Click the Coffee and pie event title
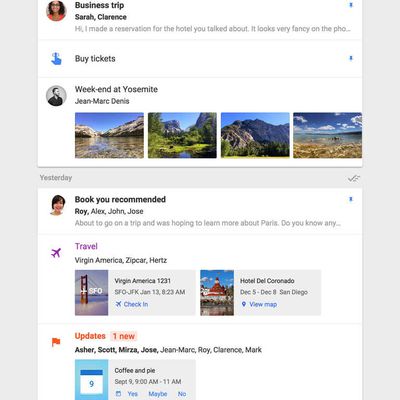Image resolution: width=400 pixels, height=400 pixels. [x=135, y=370]
